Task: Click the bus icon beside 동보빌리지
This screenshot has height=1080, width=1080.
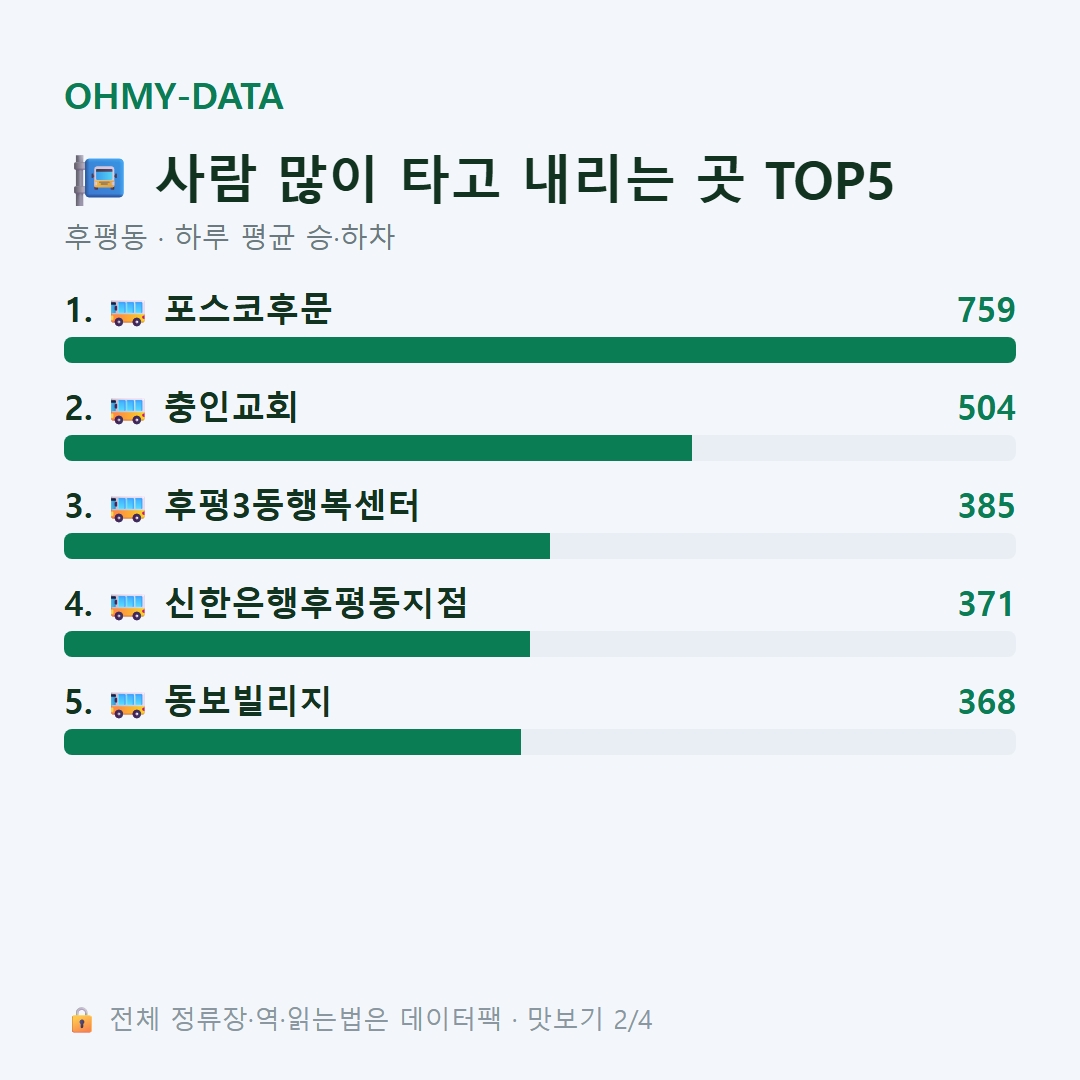Action: (127, 704)
